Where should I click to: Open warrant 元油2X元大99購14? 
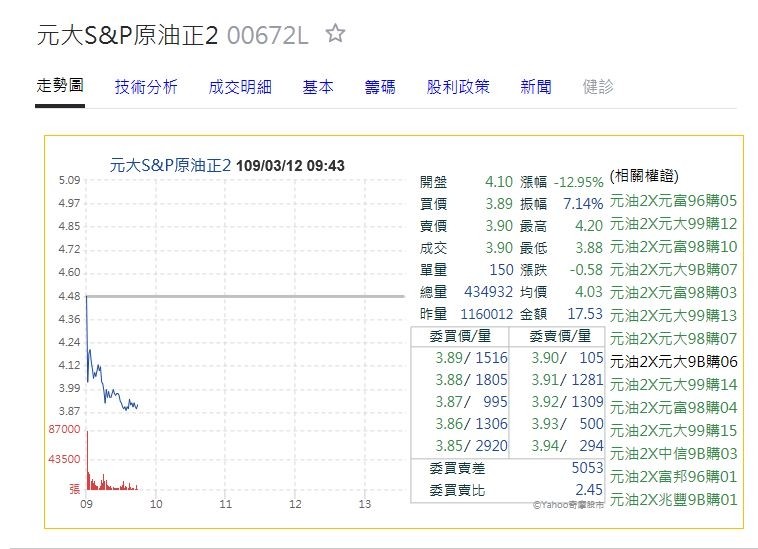673,385
